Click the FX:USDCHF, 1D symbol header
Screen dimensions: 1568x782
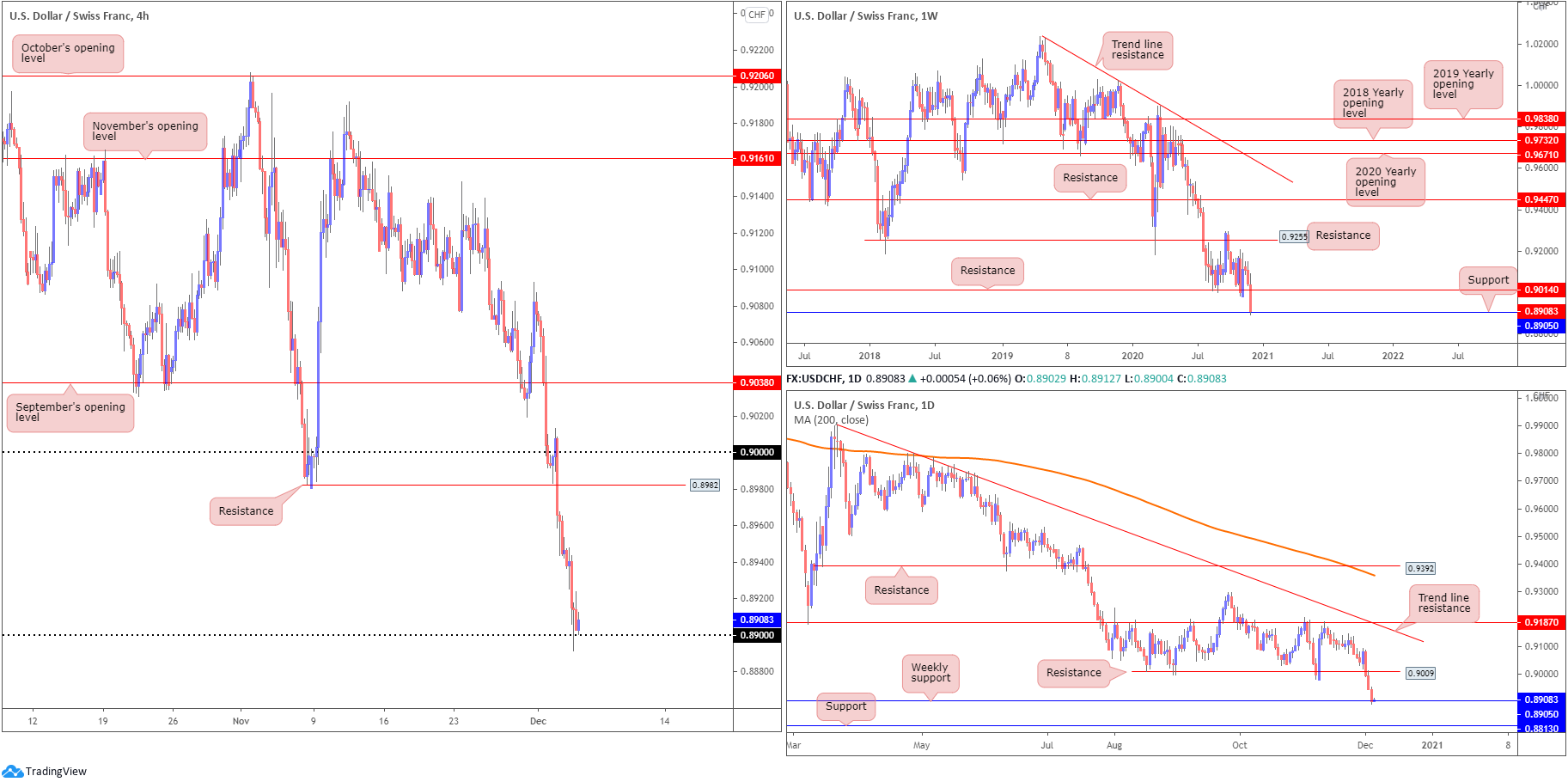coord(824,379)
